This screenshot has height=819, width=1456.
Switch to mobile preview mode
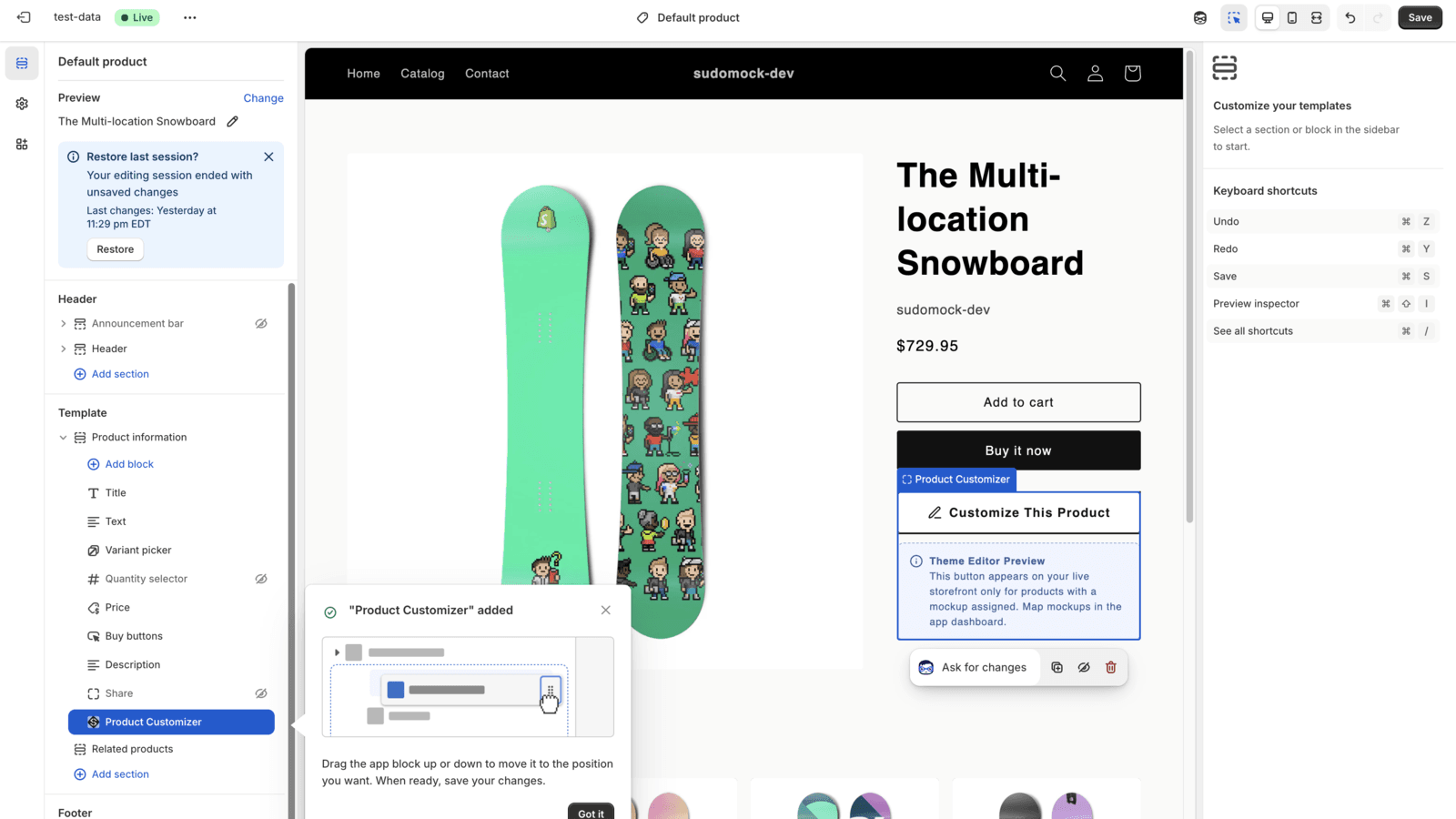coord(1292,17)
